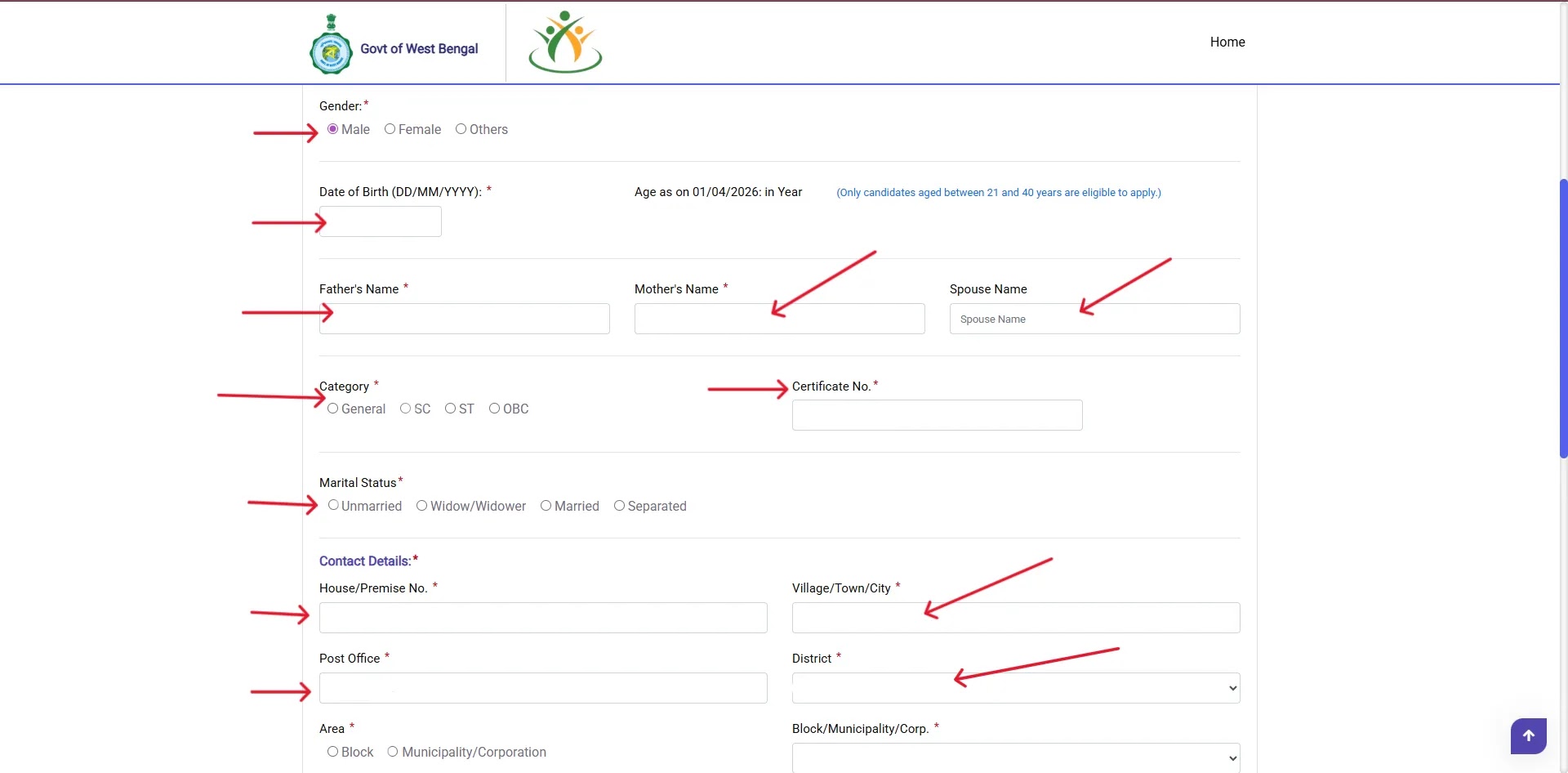Choose SC under Category
Viewport: 1568px width, 773px height.
(407, 409)
